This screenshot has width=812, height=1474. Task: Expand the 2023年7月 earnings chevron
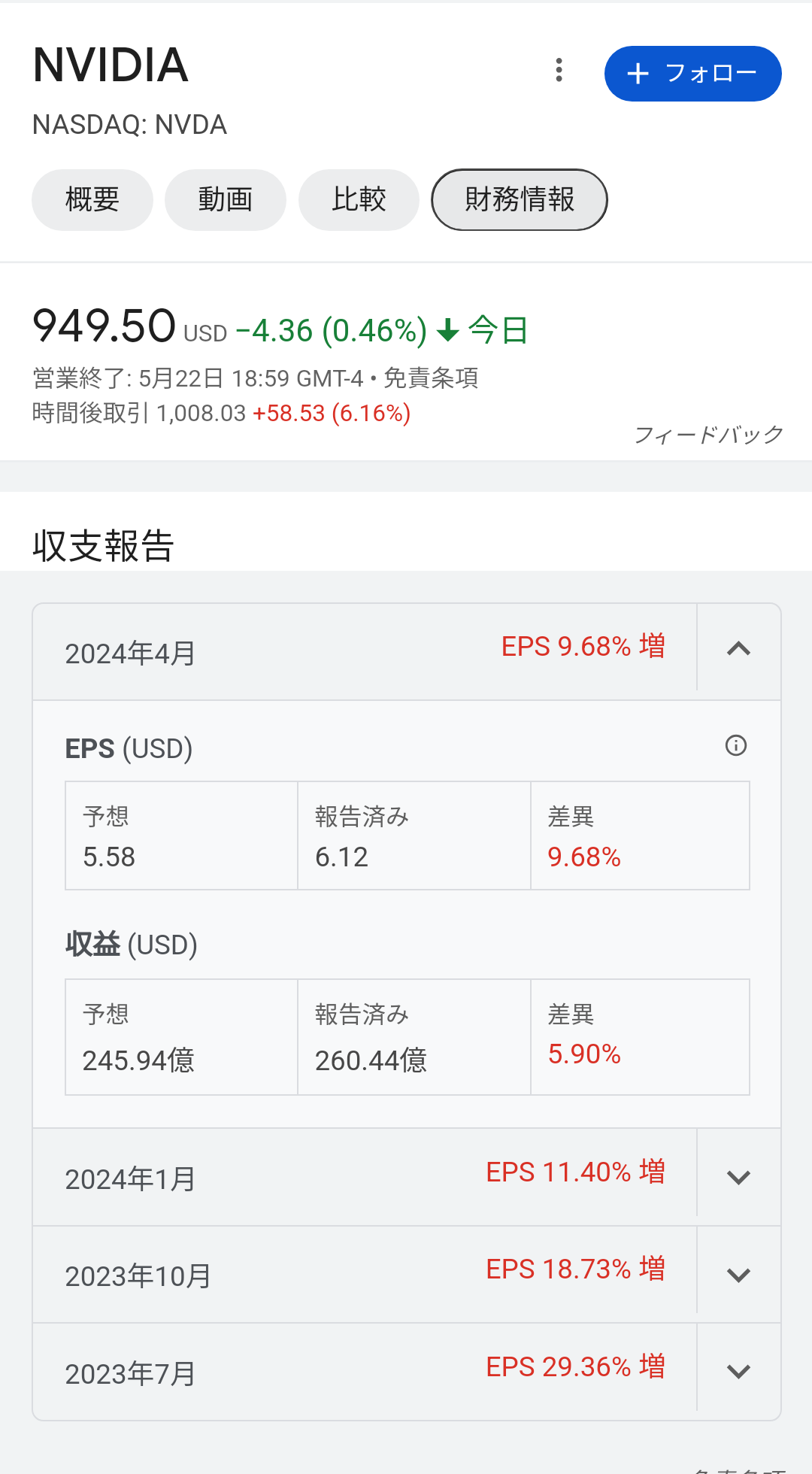(739, 1372)
